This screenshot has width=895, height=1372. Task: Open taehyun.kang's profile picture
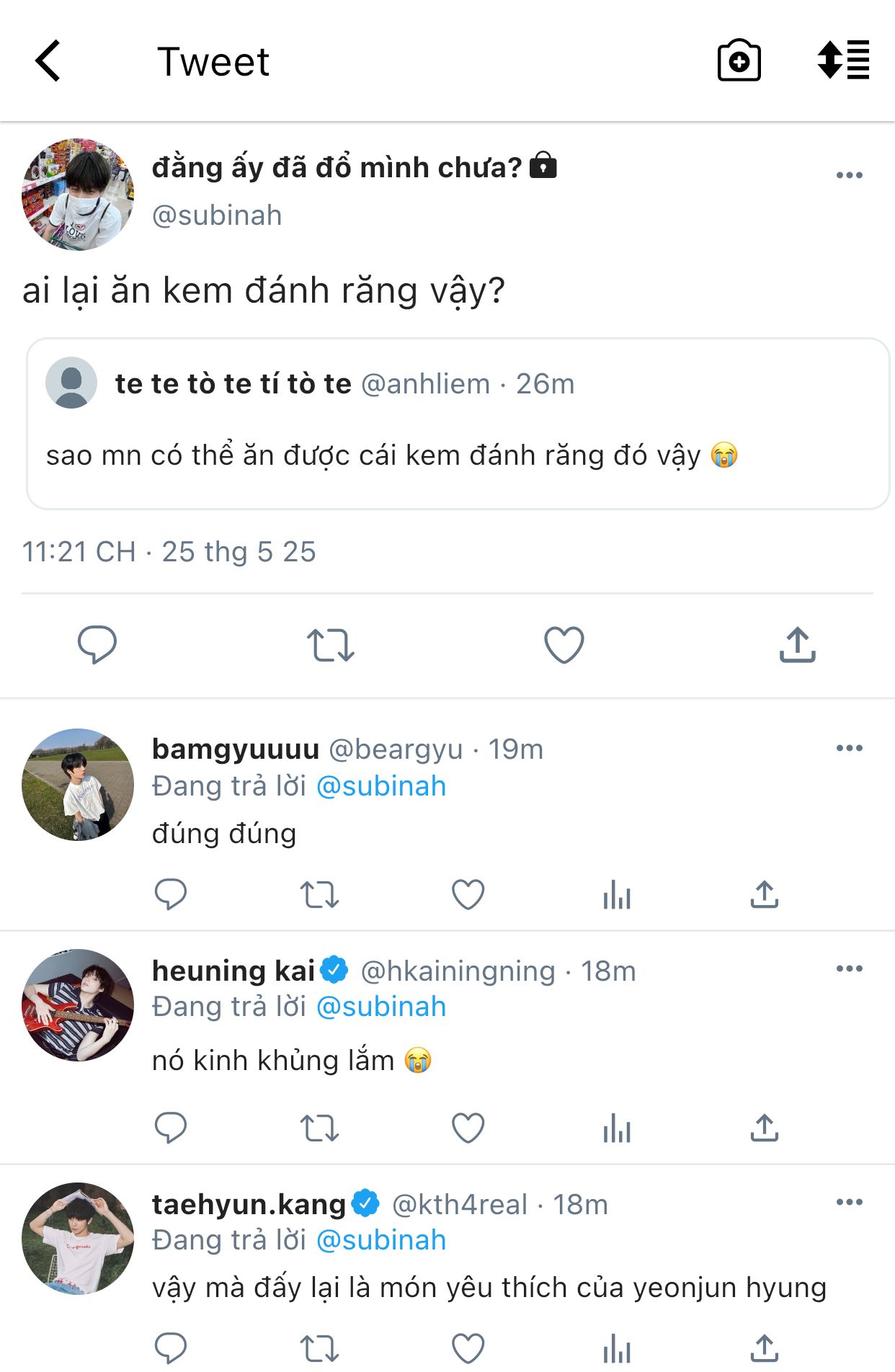click(x=78, y=1238)
